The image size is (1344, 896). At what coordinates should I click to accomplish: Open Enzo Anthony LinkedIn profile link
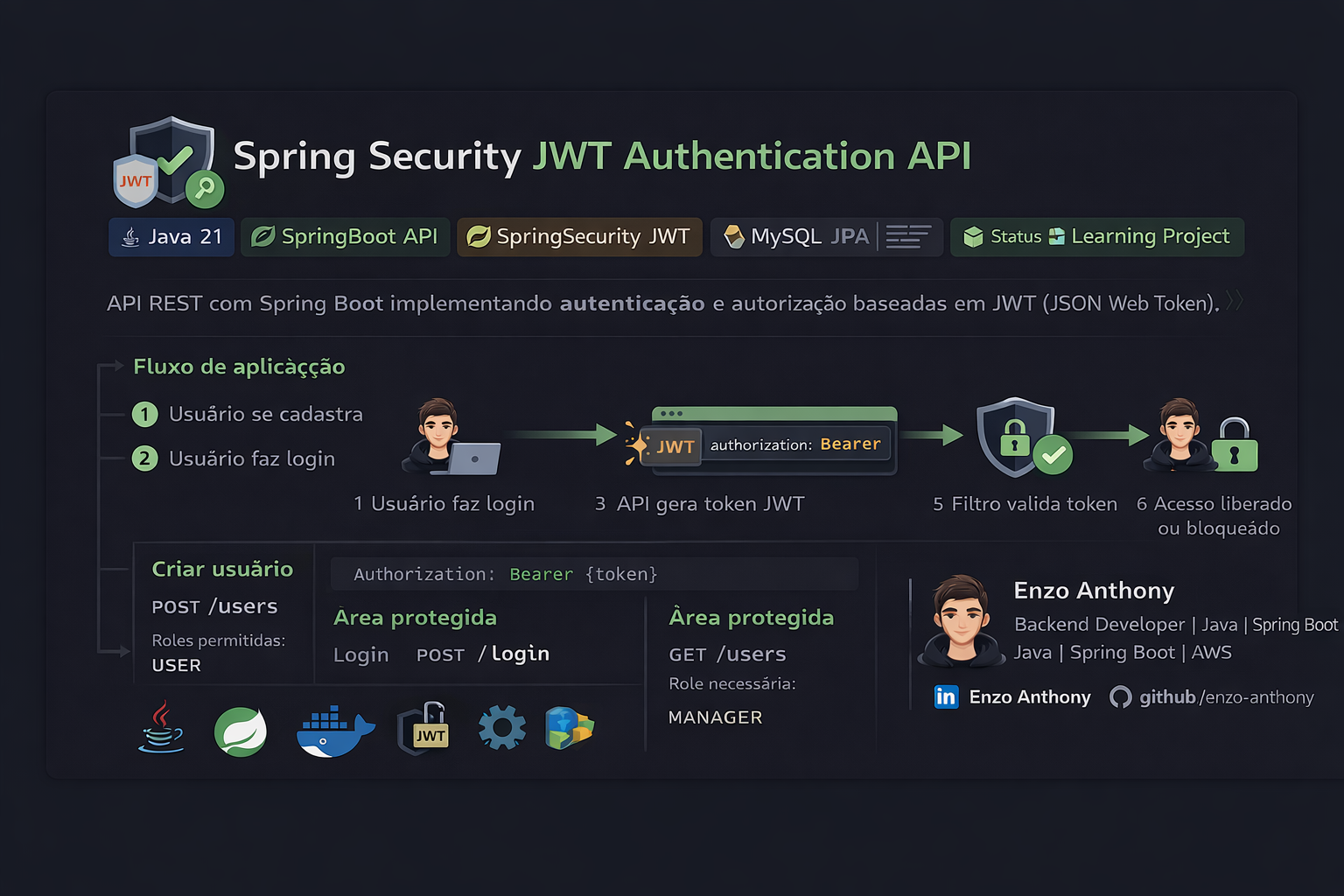1029,697
